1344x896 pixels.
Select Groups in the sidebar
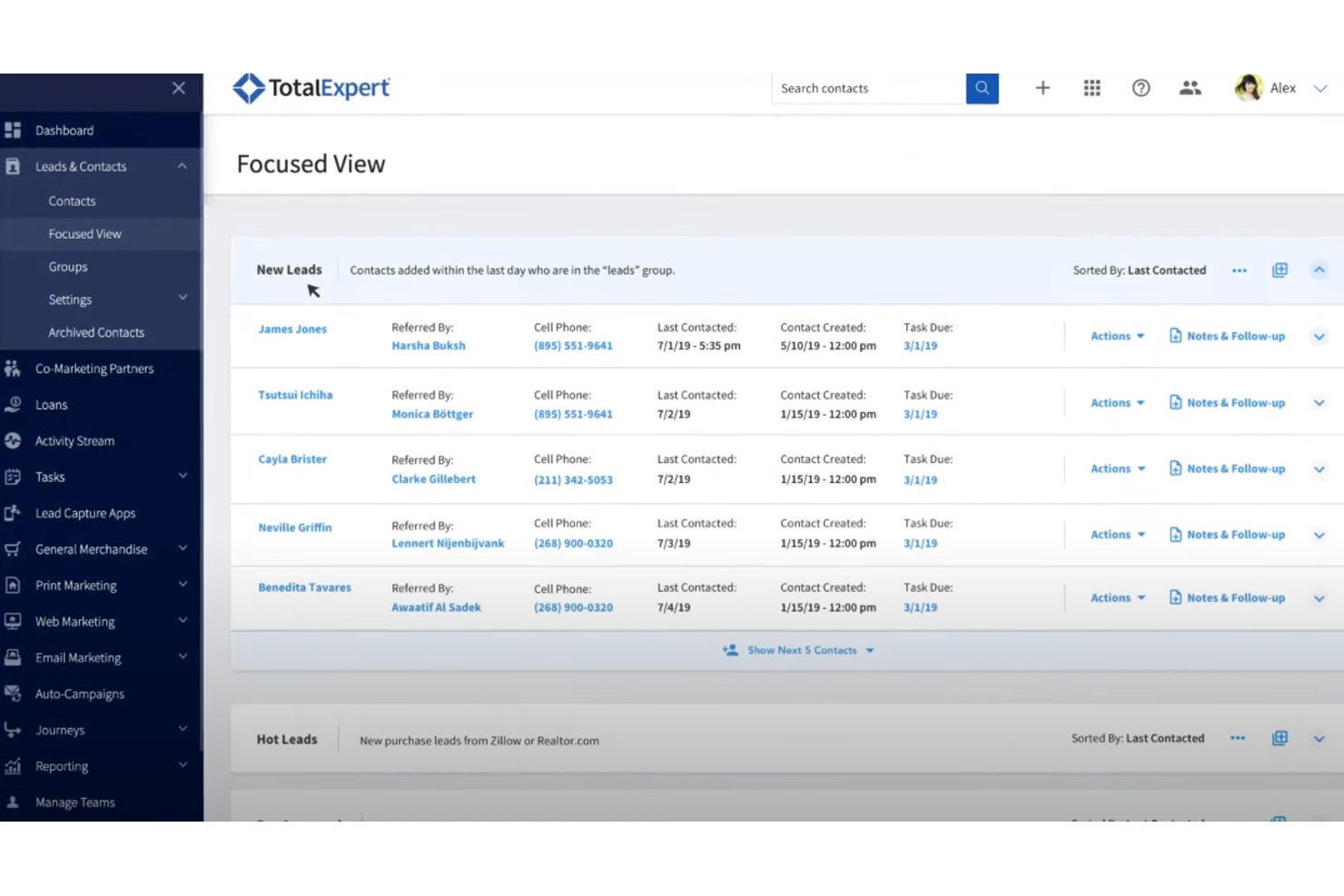click(68, 267)
